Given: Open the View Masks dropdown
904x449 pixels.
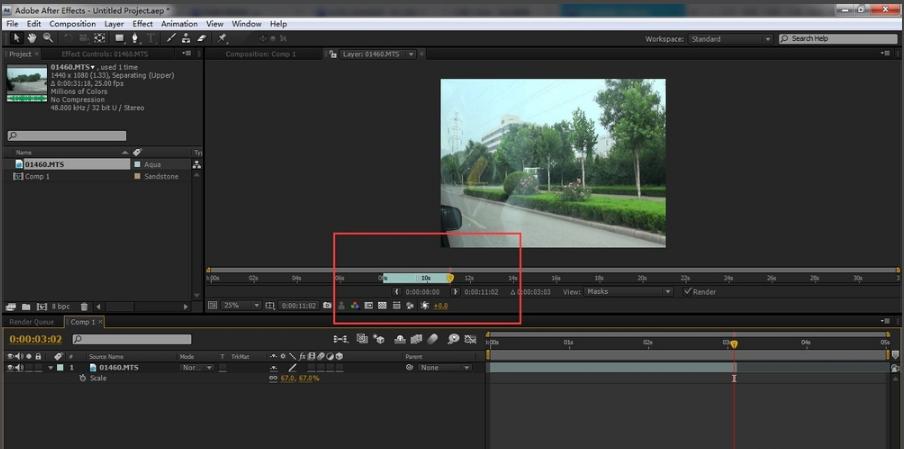Looking at the screenshot, I should [628, 292].
